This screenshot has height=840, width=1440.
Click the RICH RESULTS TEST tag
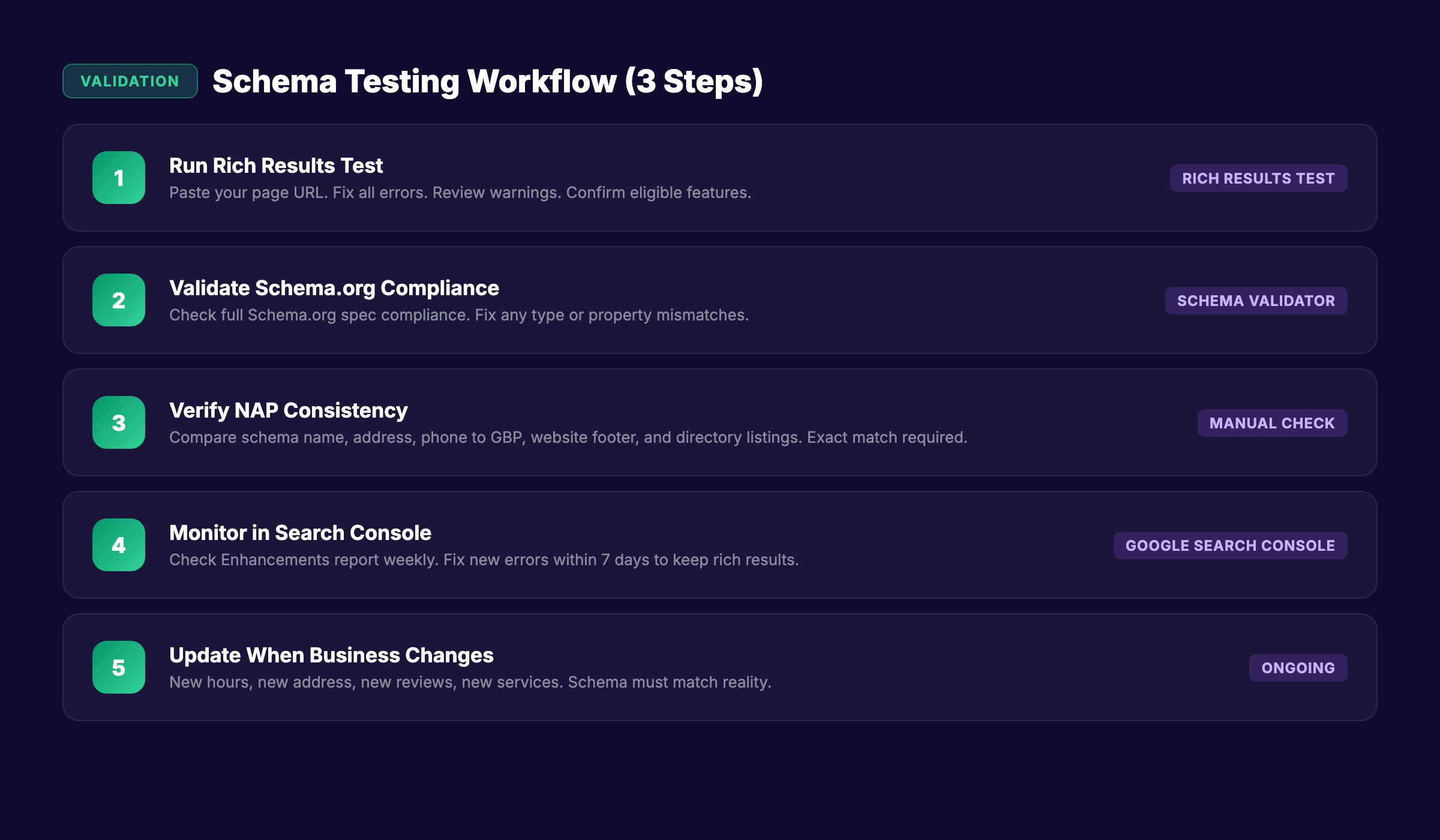pos(1258,178)
